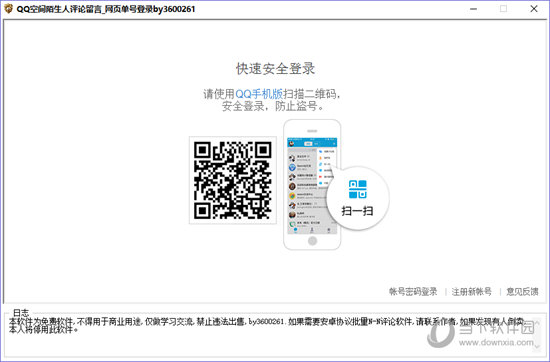The width and height of the screenshot is (550, 362).
Task: Click the 日志 log group label
Action: coord(21,313)
